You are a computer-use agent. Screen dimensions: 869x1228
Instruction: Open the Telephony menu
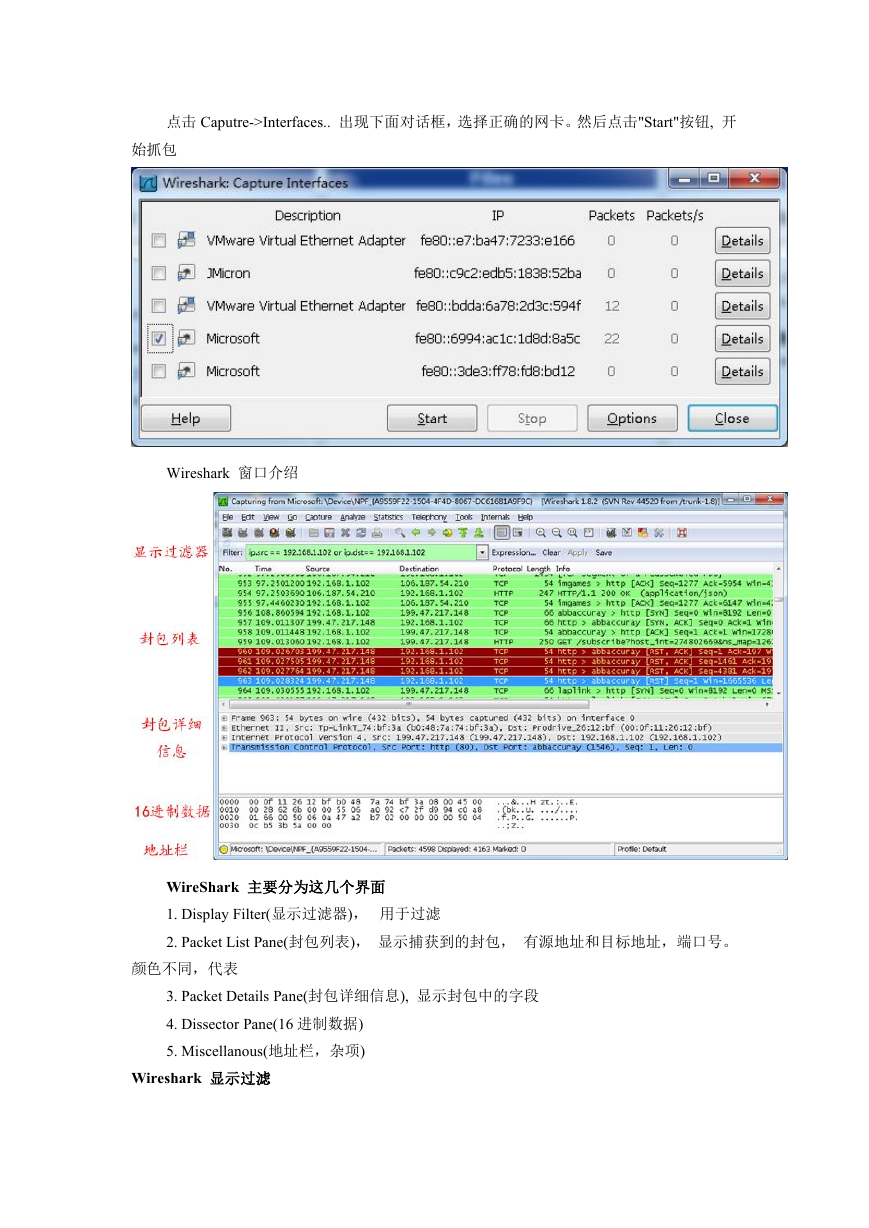pos(429,517)
